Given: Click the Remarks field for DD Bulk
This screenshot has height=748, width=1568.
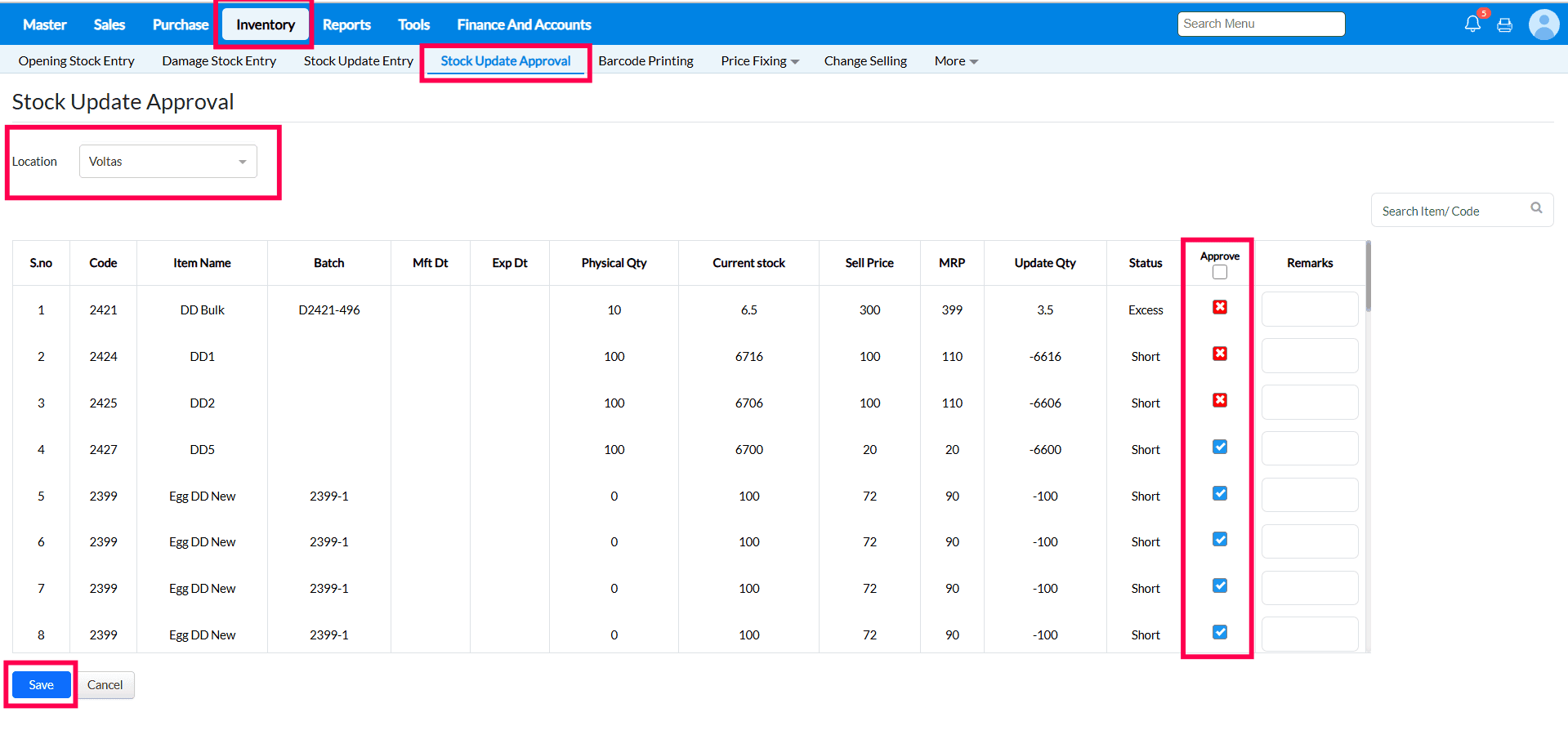Looking at the screenshot, I should [1309, 309].
